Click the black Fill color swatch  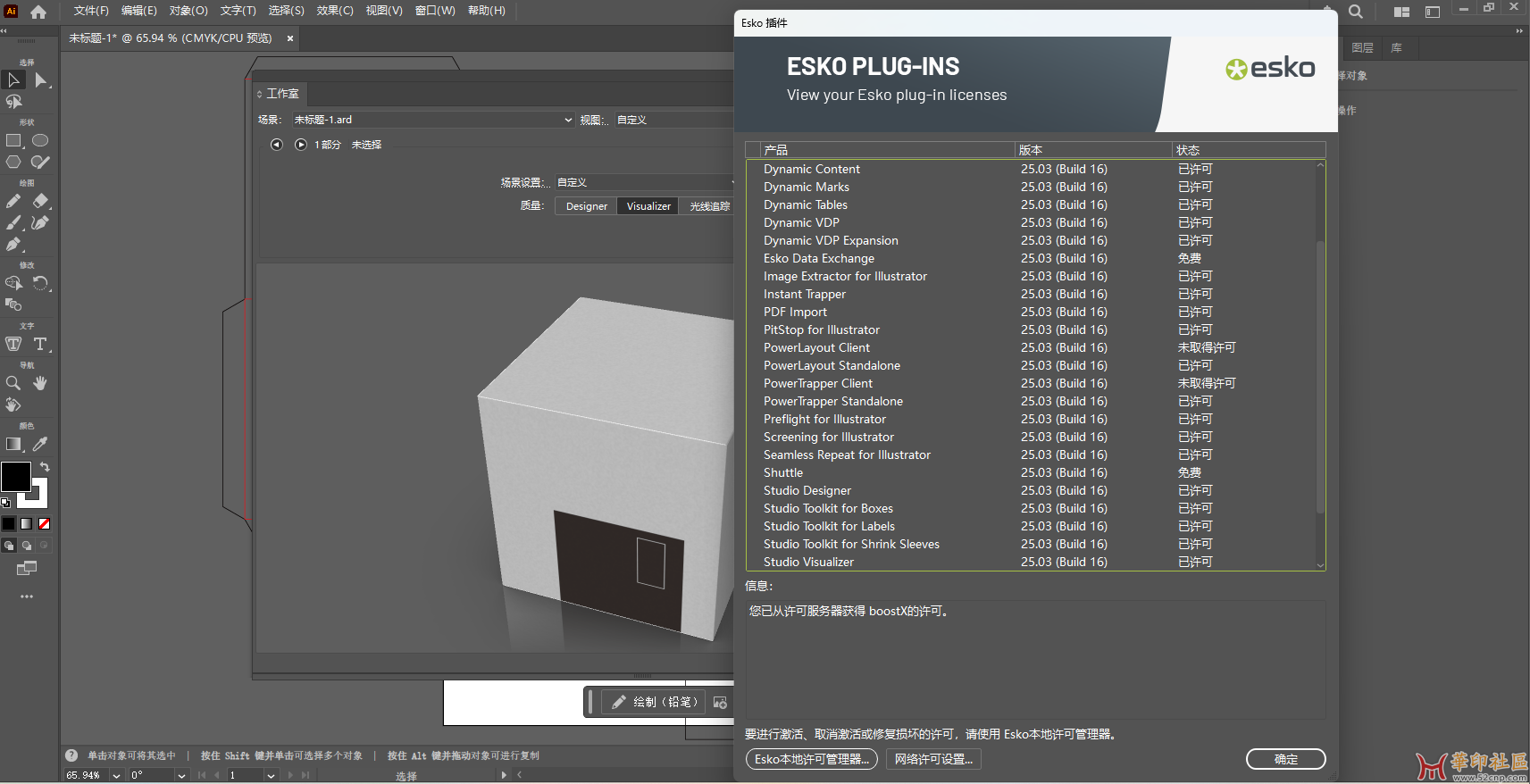15,477
